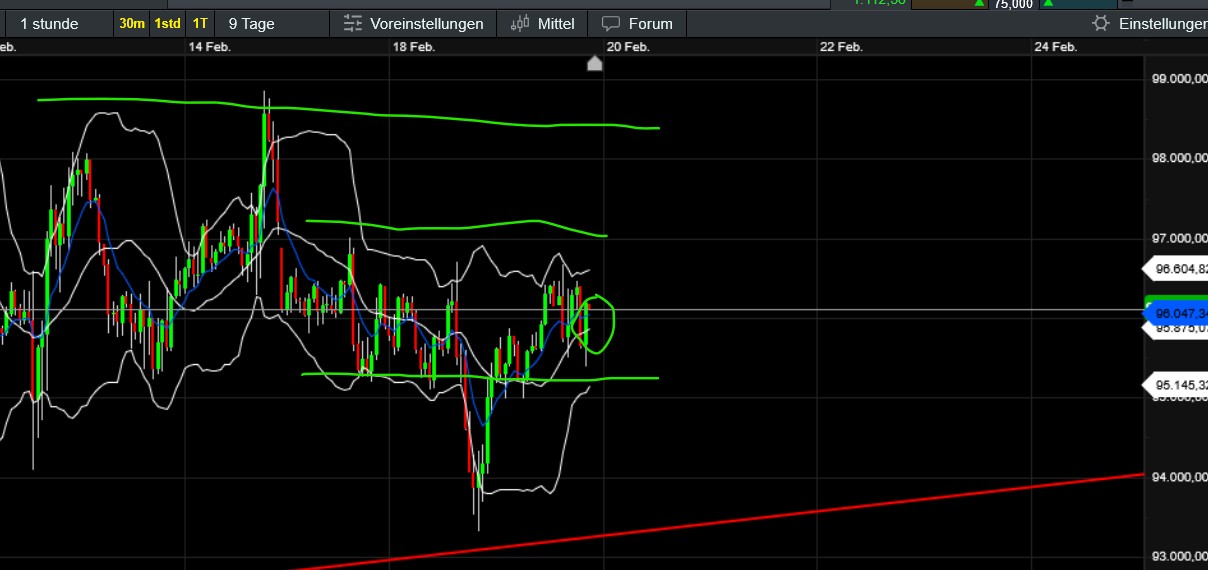This screenshot has width=1208, height=570.
Task: Click the 96.604,82 price tag
Action: tap(1176, 269)
